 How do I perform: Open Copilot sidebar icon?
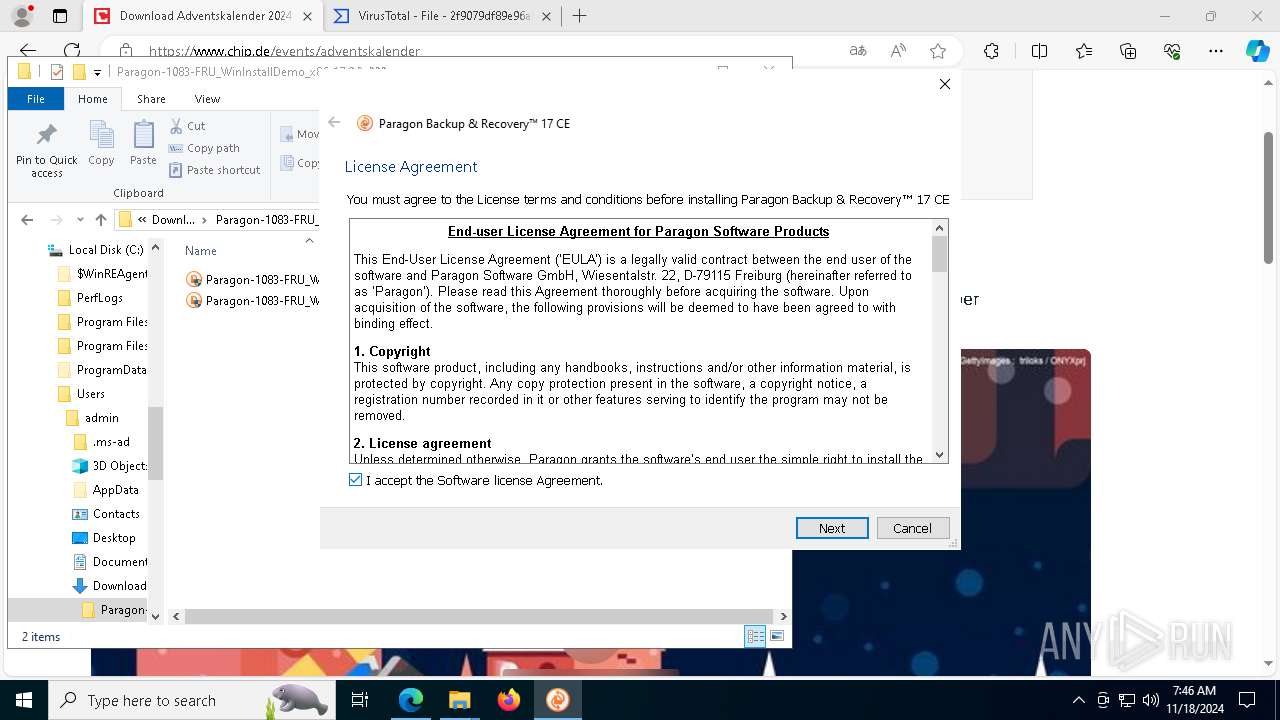click(x=1257, y=51)
